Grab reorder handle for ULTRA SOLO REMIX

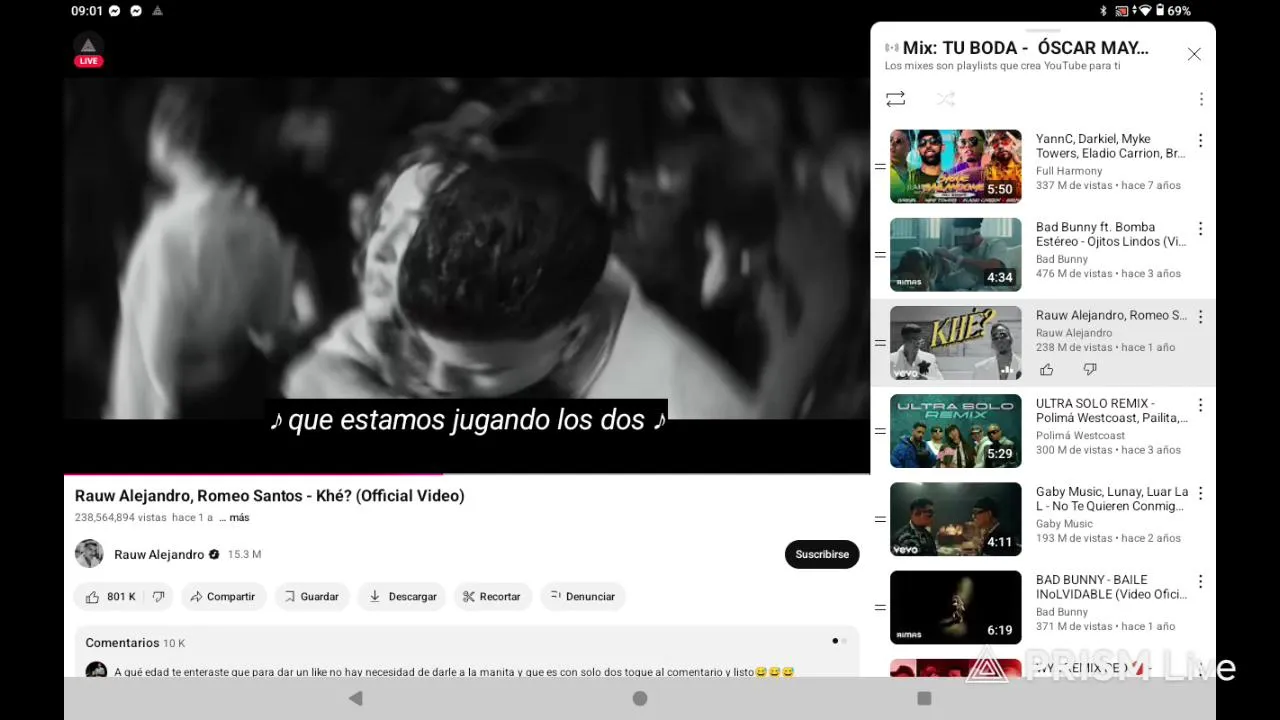pyautogui.click(x=880, y=431)
